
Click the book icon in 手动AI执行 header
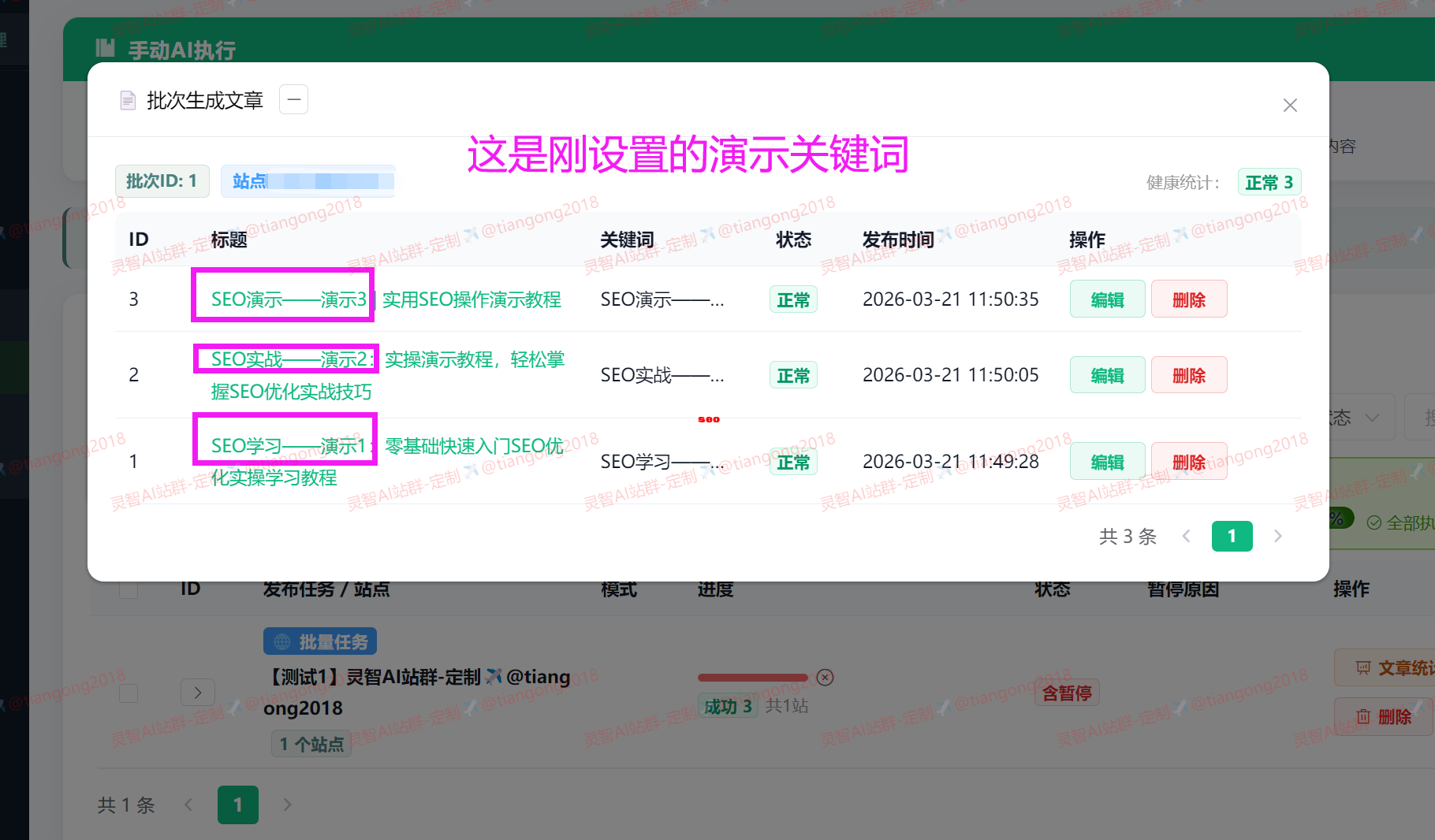click(106, 47)
